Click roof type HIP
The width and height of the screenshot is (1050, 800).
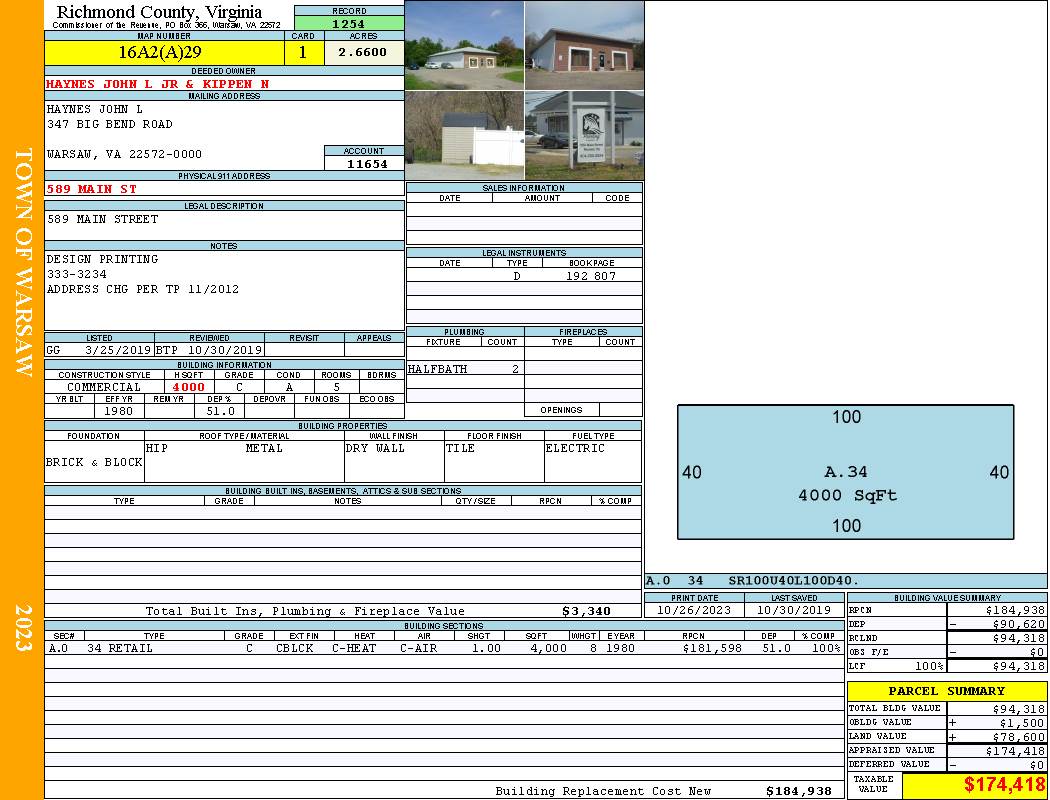pos(157,449)
